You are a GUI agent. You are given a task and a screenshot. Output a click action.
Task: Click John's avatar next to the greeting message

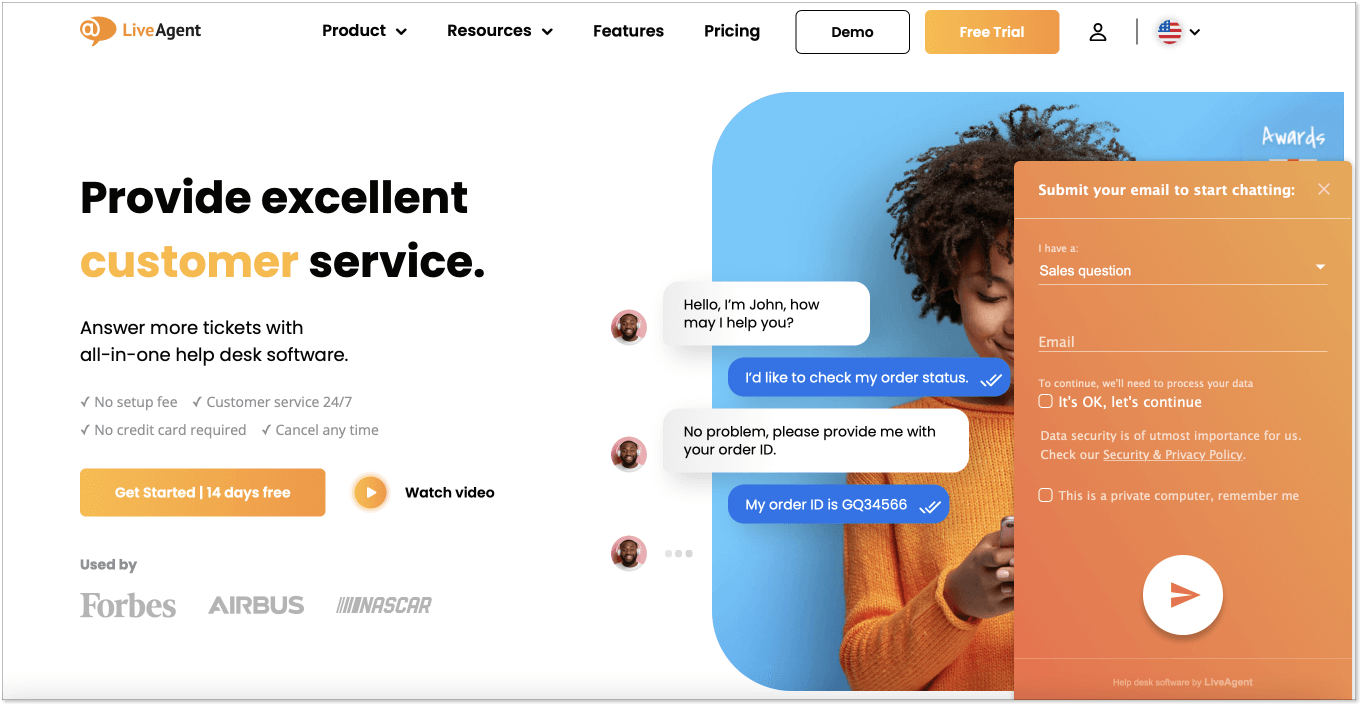point(629,327)
